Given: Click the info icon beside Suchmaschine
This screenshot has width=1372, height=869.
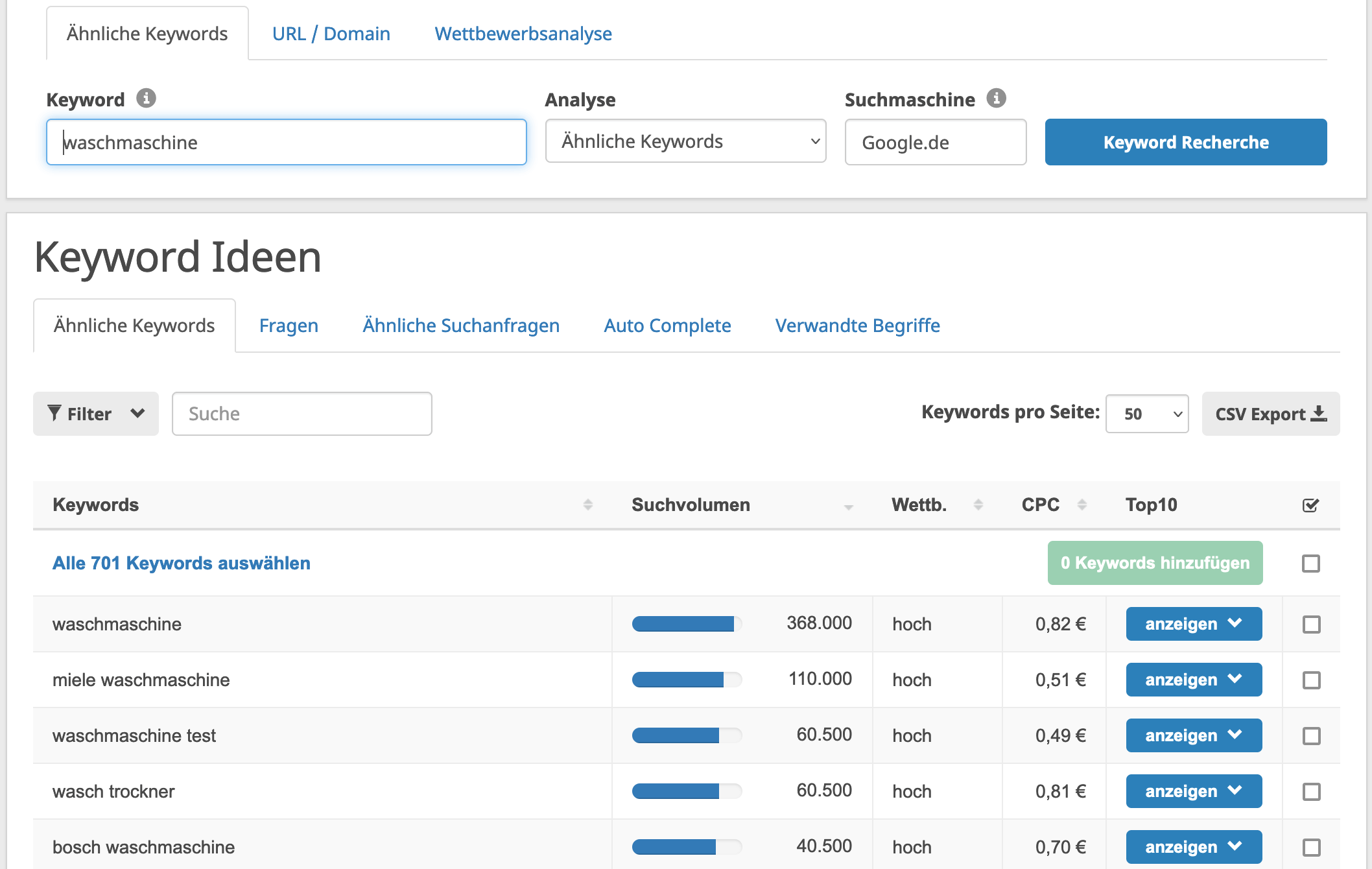Looking at the screenshot, I should 997,99.
